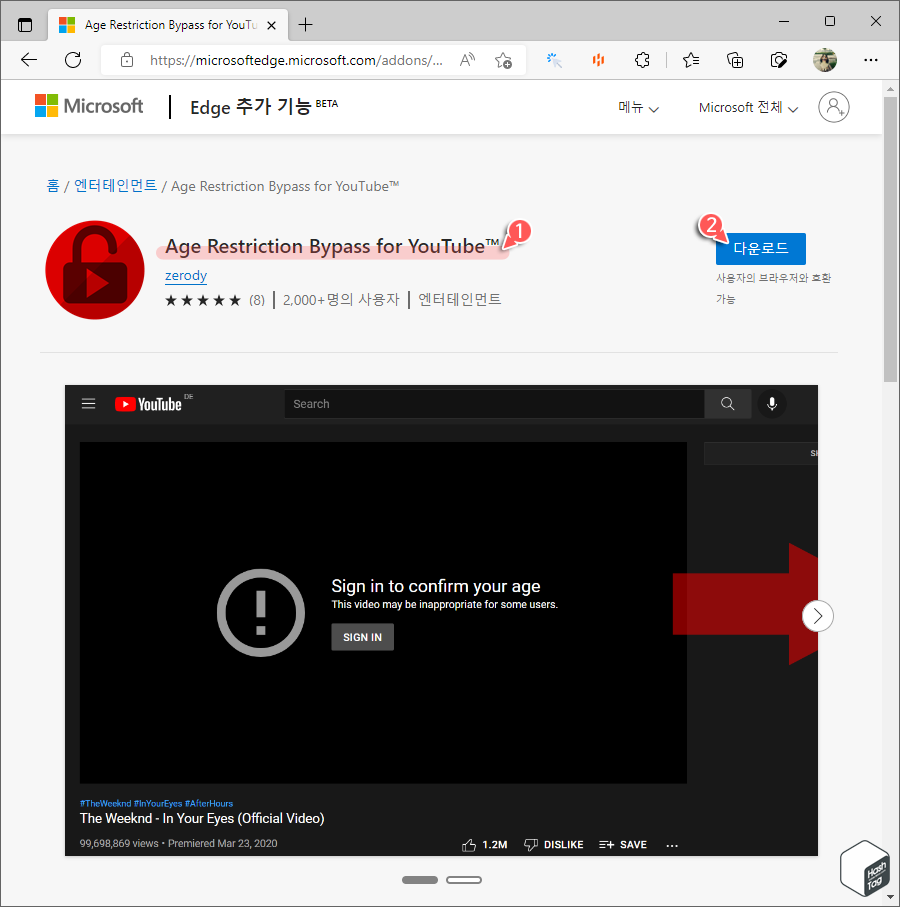This screenshot has height=907, width=900.
Task: Open a new browser tab
Action: pos(305,25)
